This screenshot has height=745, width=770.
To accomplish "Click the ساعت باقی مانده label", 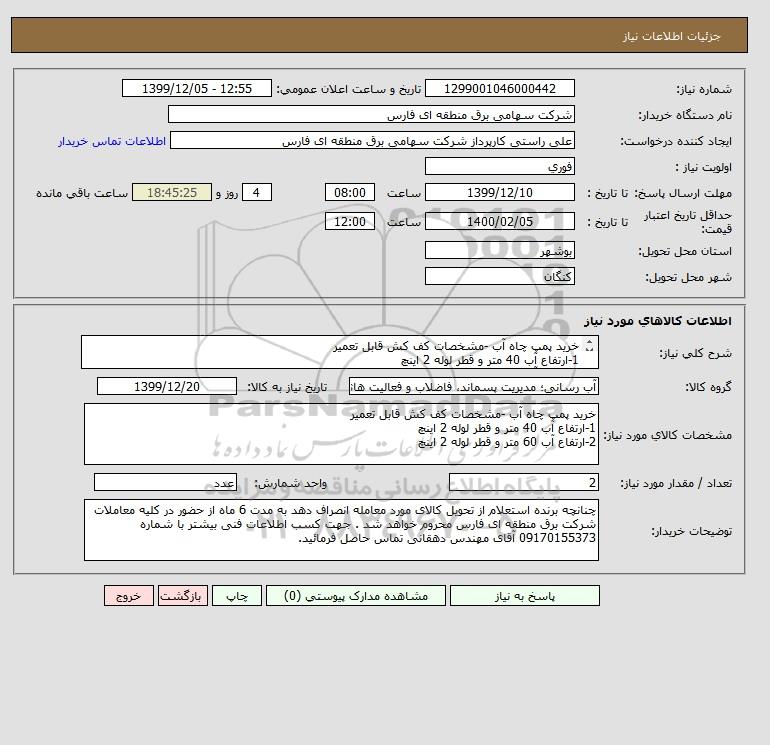I will (82, 193).
